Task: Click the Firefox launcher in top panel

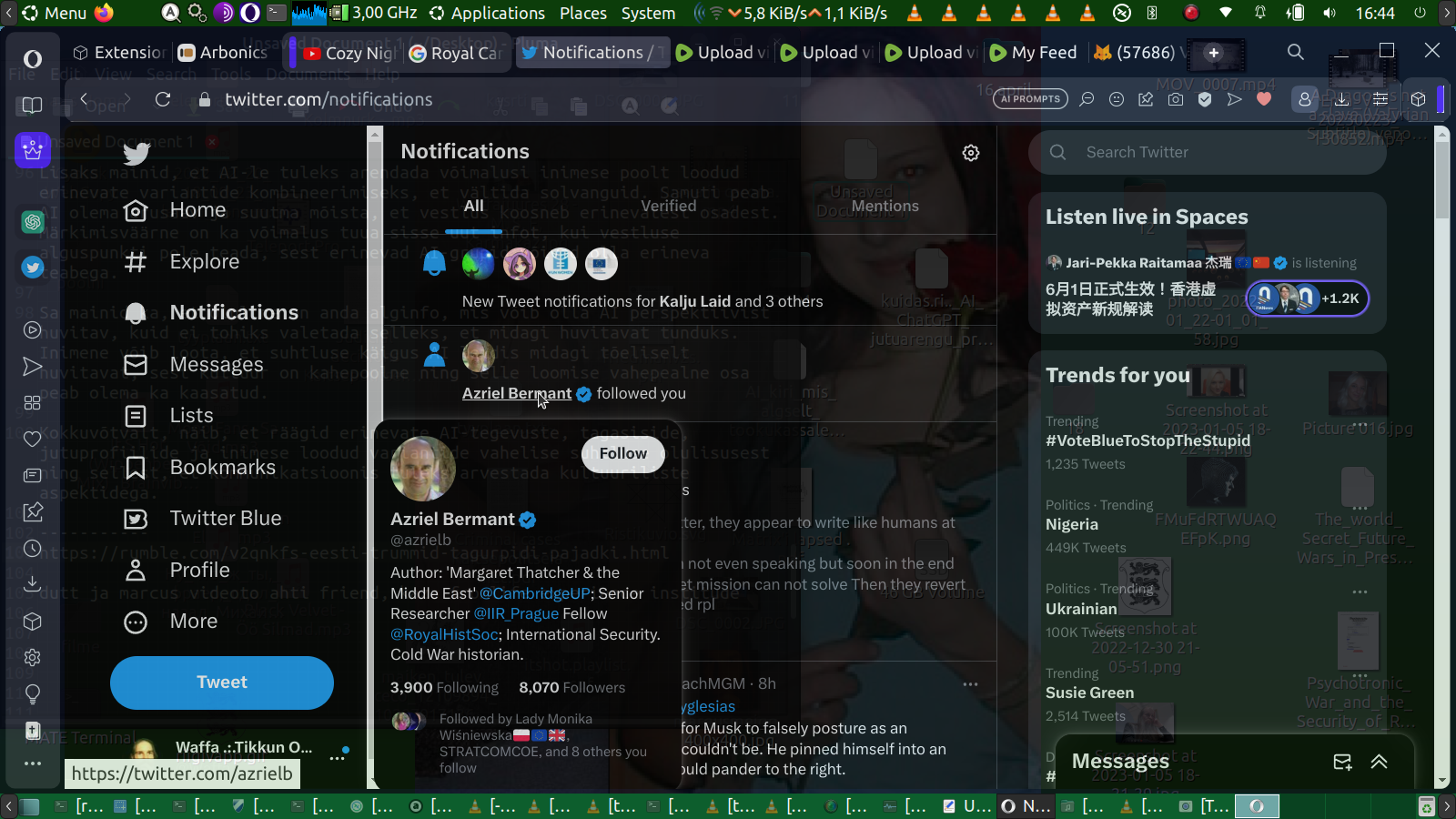Action: [104, 13]
